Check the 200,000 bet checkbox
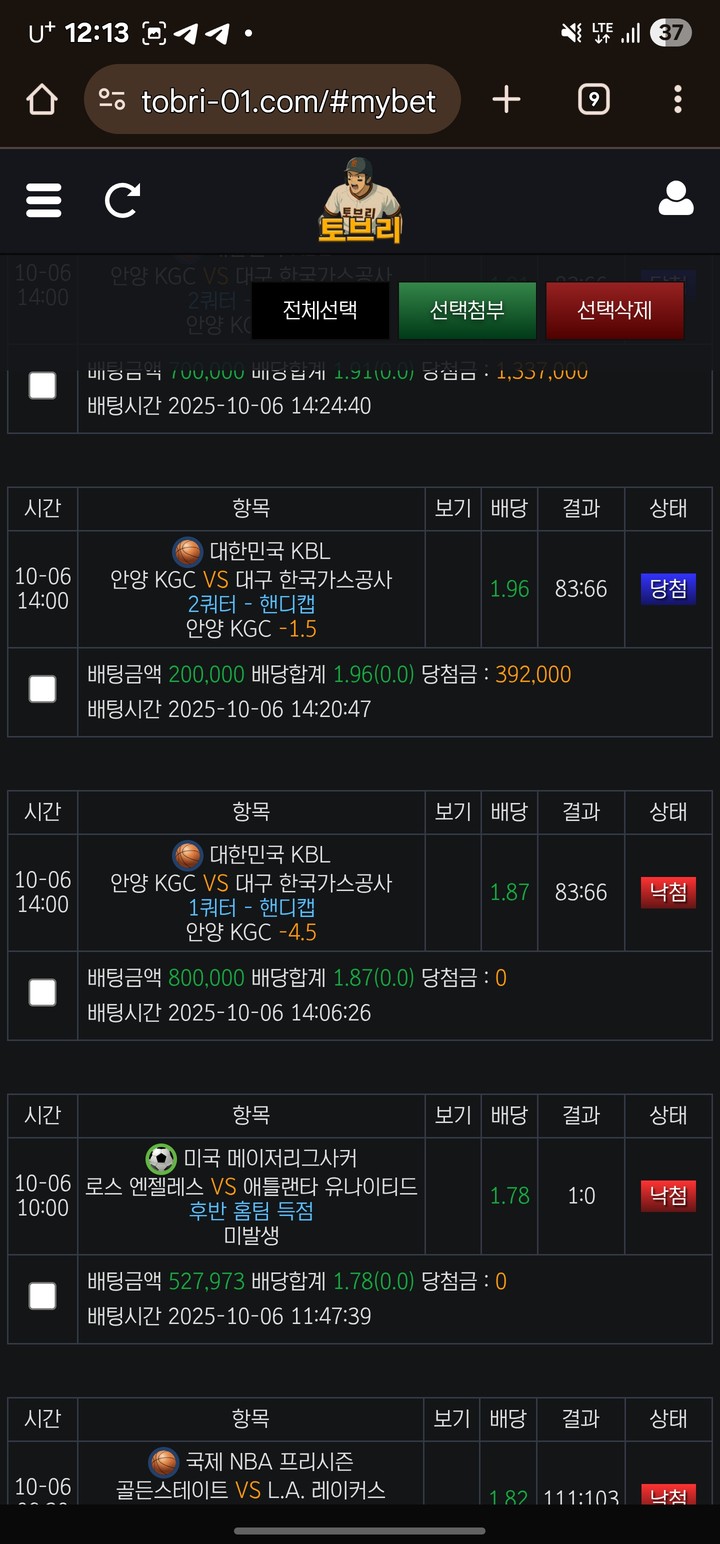 click(x=42, y=689)
